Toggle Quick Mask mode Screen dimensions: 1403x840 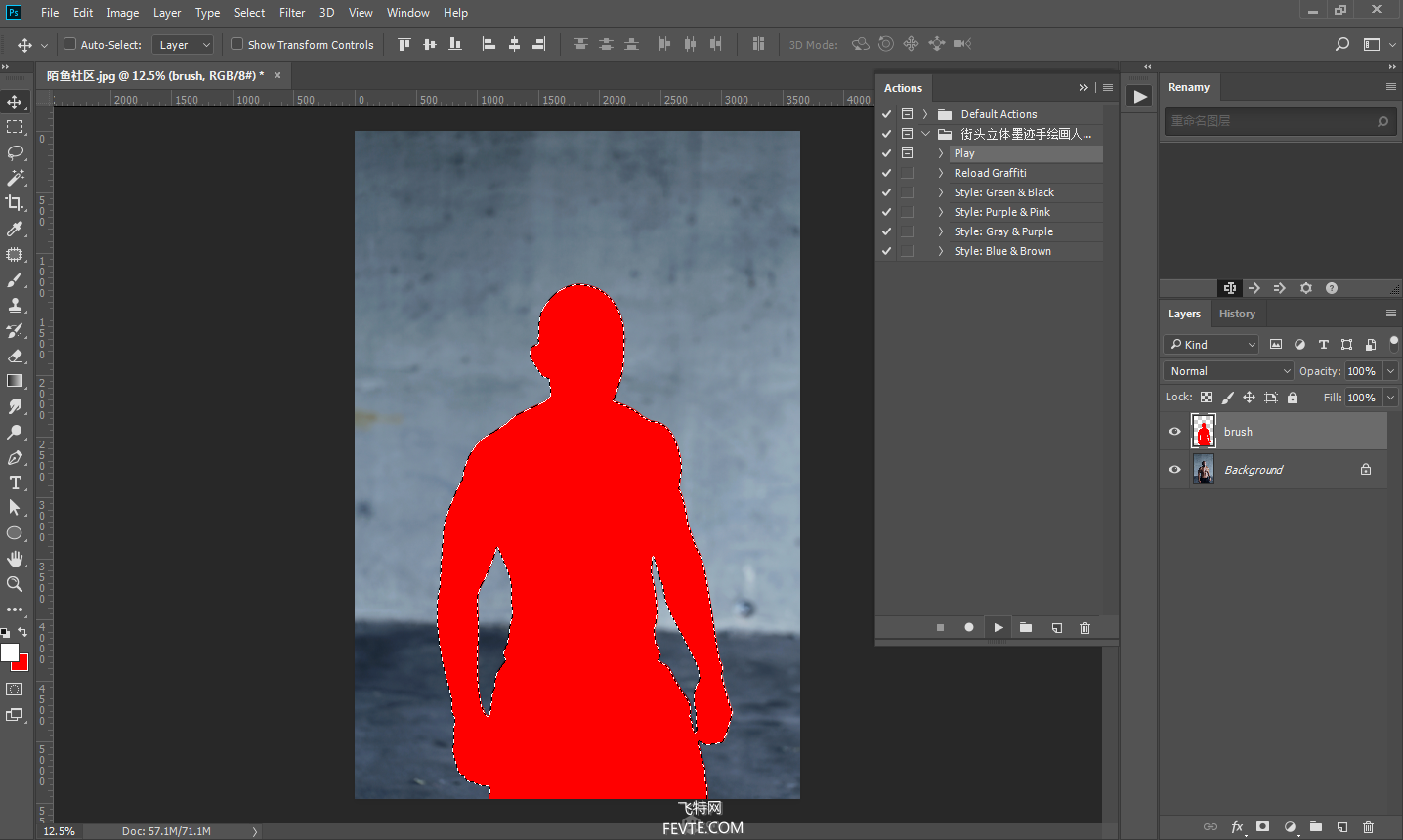[x=15, y=690]
